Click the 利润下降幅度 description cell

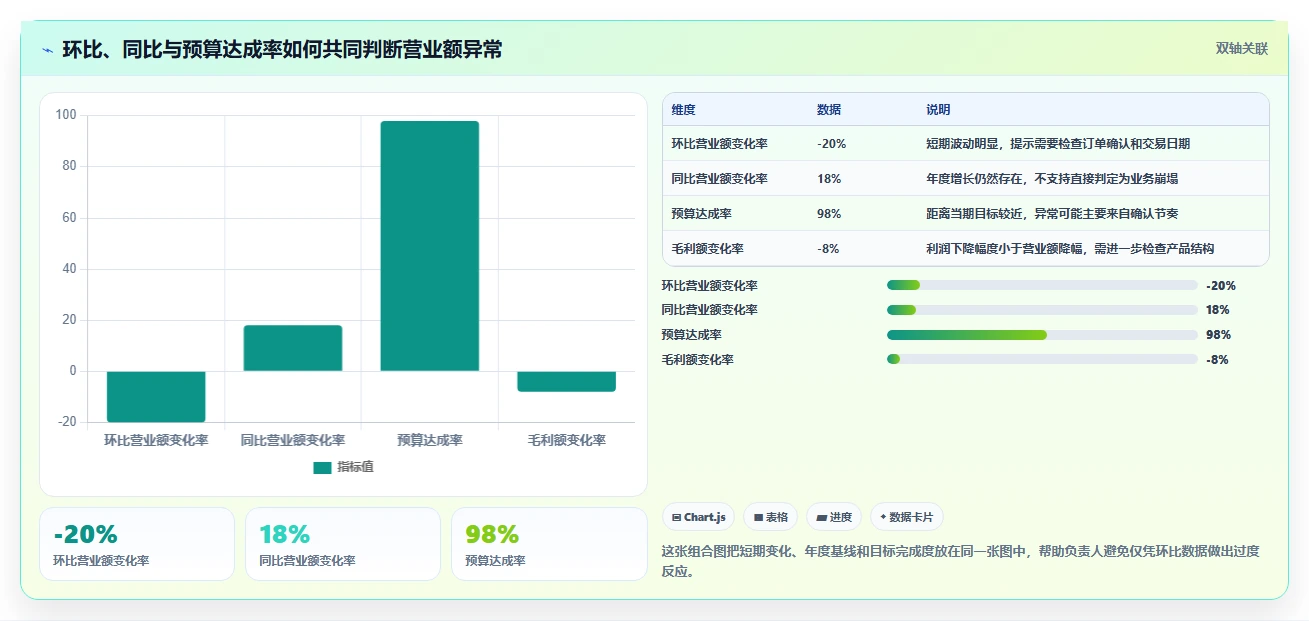point(1070,249)
